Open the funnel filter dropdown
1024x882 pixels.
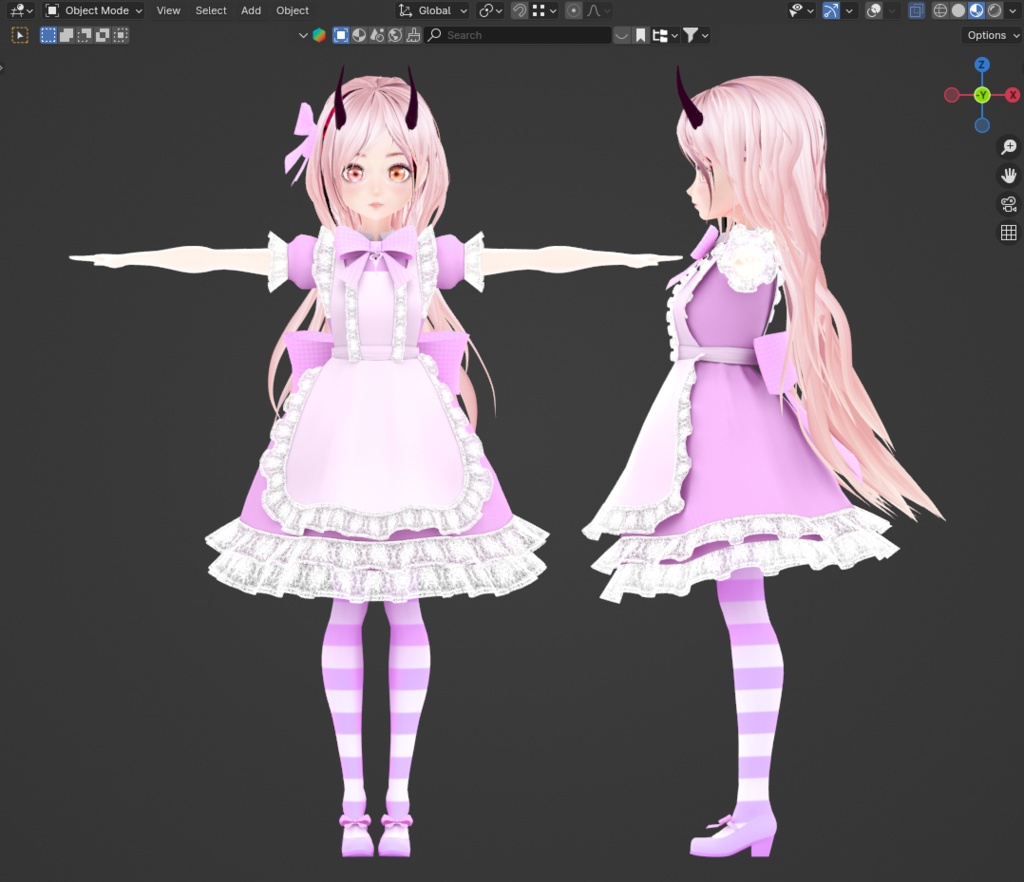(x=696, y=35)
